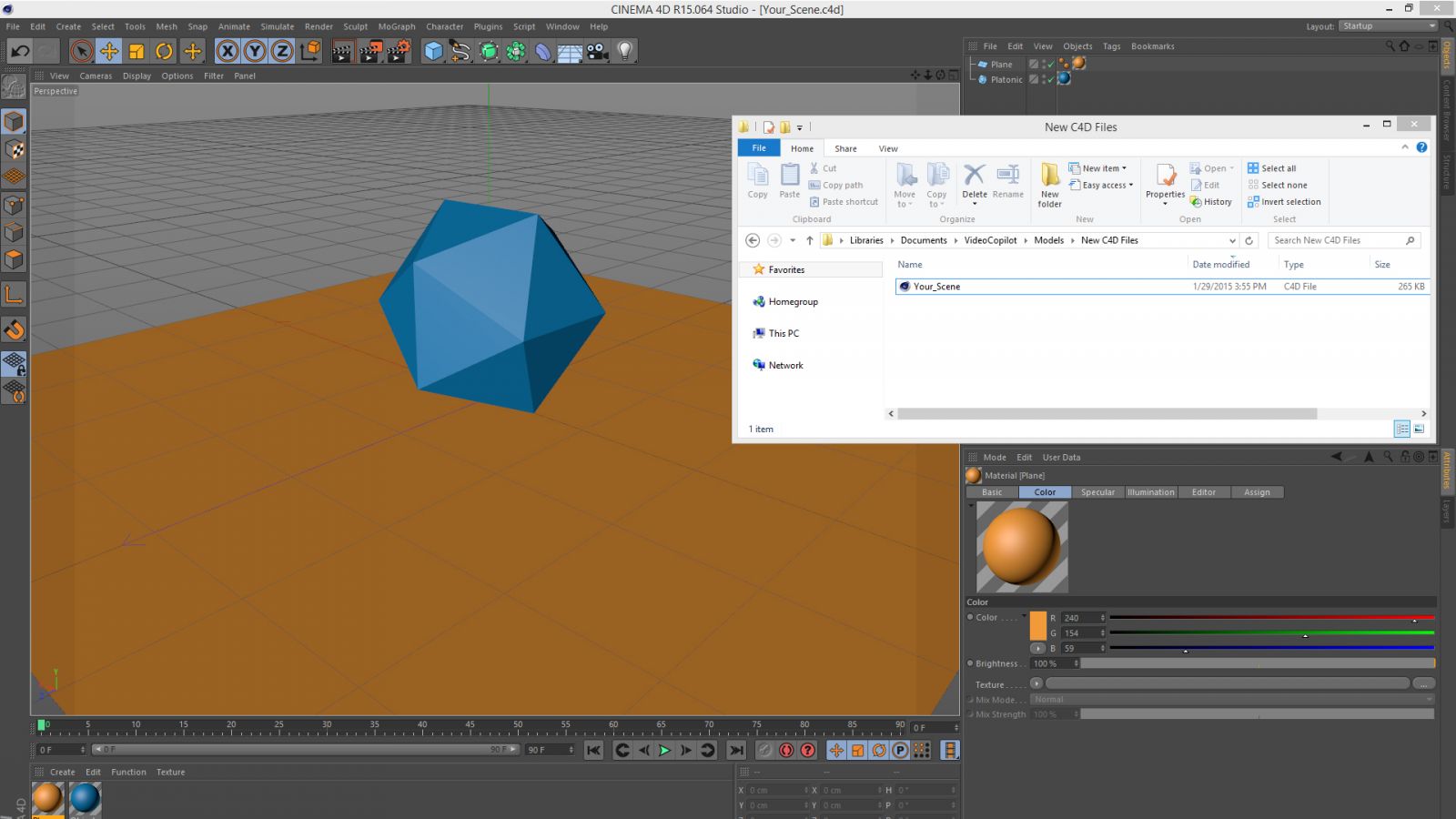The image size is (1456, 819).
Task: Select the Rotate tool in top toolbar
Action: 165,52
